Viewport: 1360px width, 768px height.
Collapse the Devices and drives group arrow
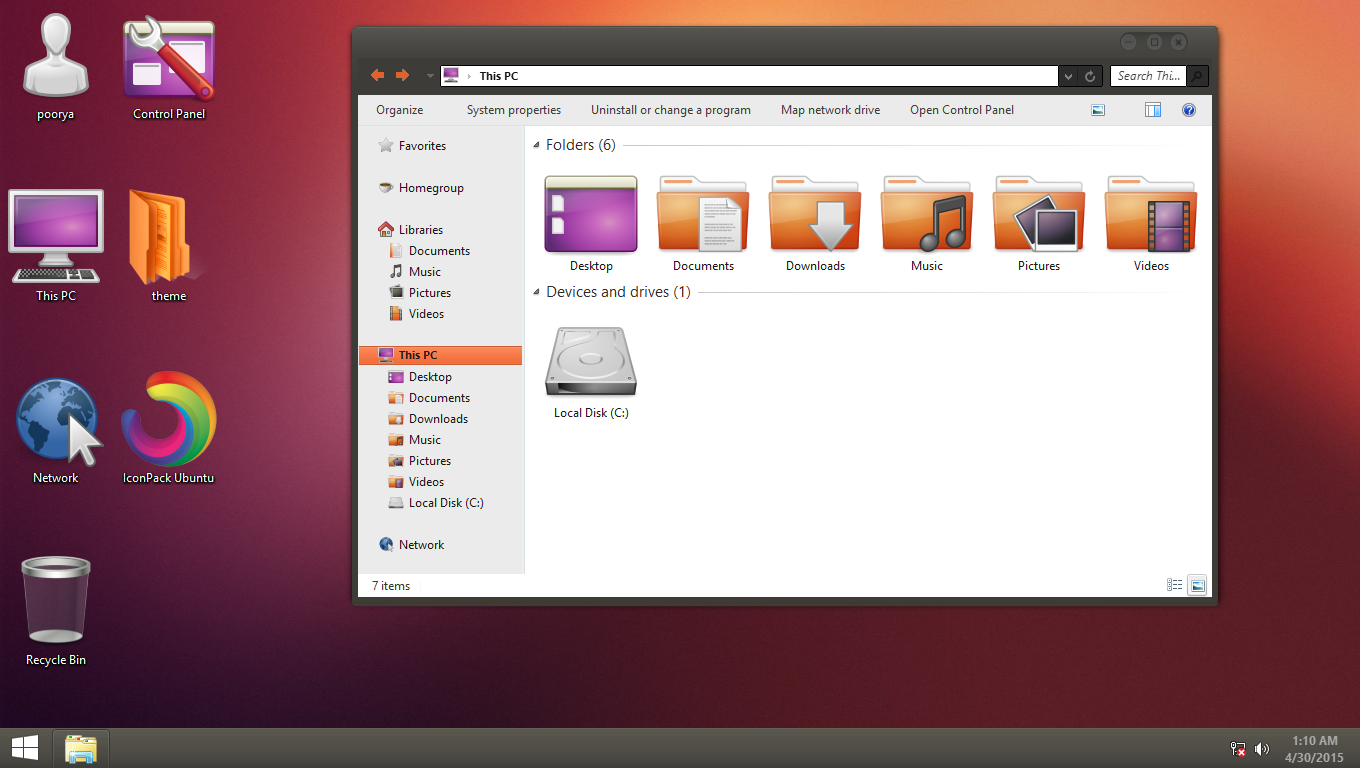coord(537,293)
